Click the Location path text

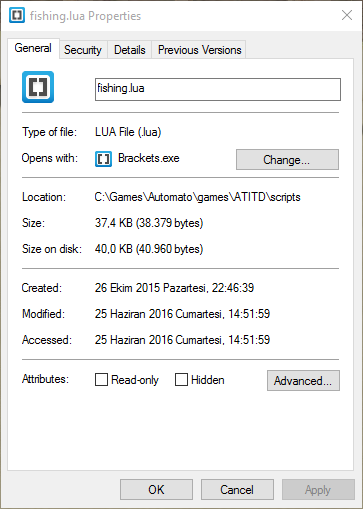tap(197, 197)
